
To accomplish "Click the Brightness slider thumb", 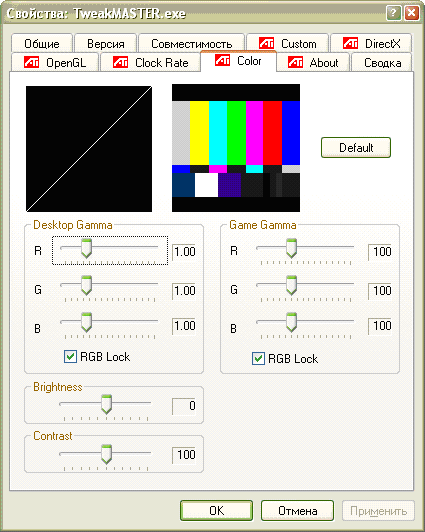I will click(x=107, y=404).
